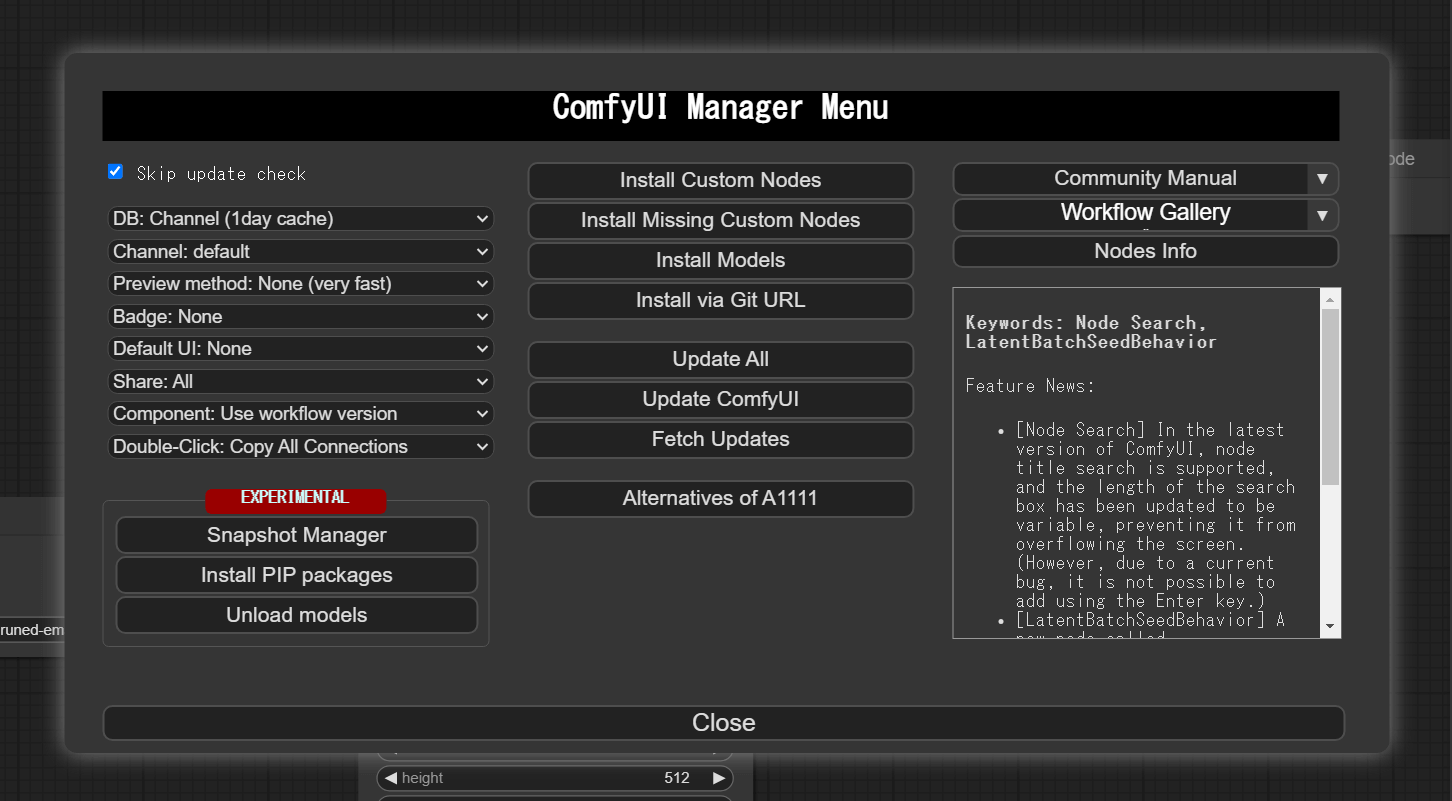Expand the Community Manual dropdown arrow
The width and height of the screenshot is (1452, 801).
point(1322,178)
